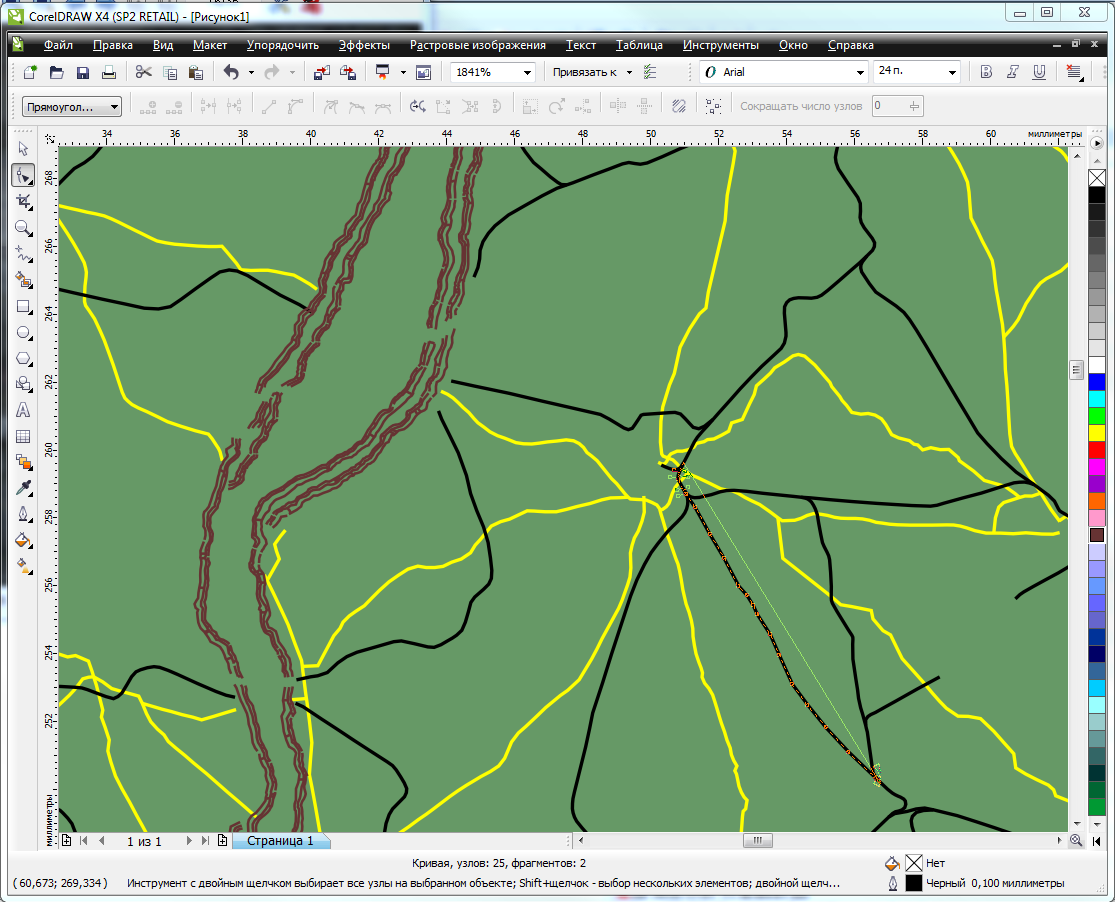
Task: Create a new document
Action: tap(30, 72)
